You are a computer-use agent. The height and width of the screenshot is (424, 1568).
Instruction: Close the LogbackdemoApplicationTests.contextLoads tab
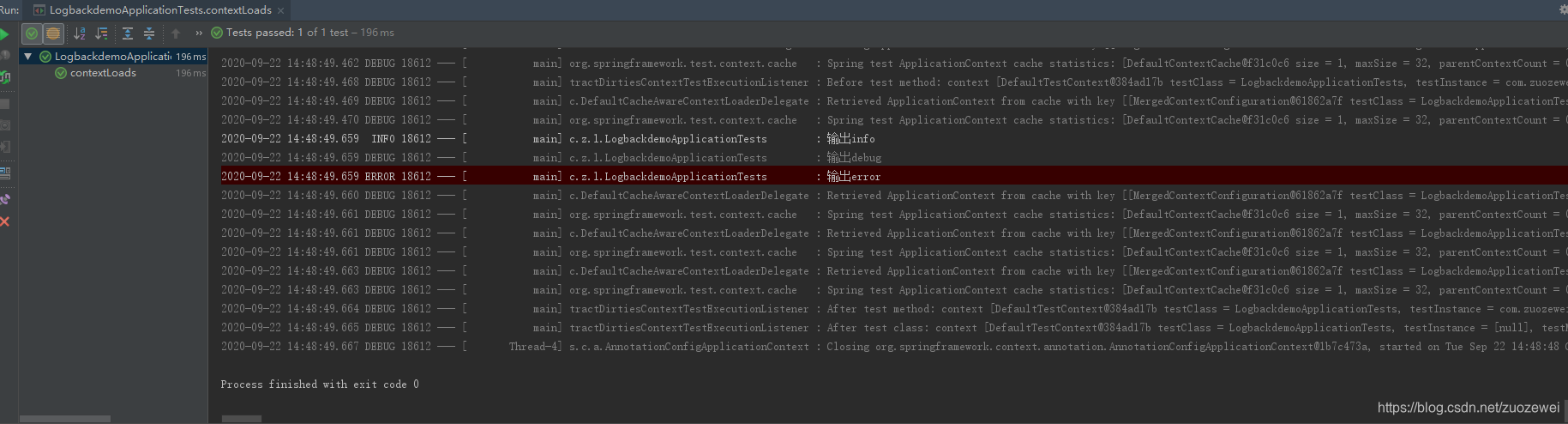pyautogui.click(x=280, y=10)
